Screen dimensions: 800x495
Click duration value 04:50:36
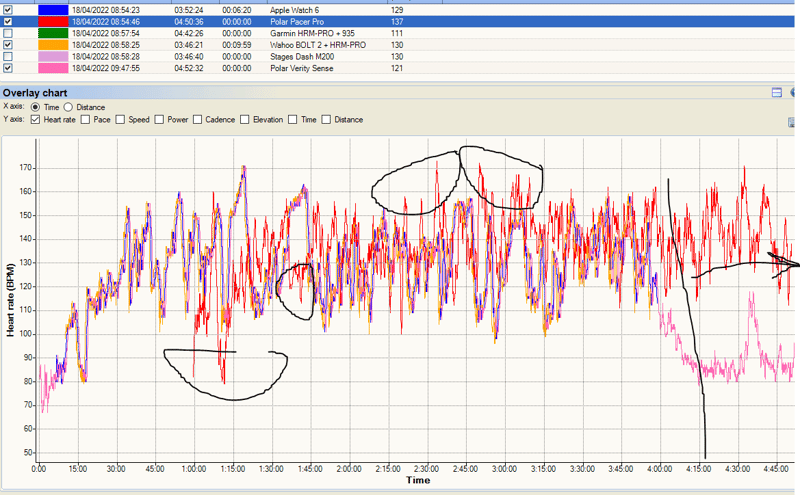pos(189,21)
